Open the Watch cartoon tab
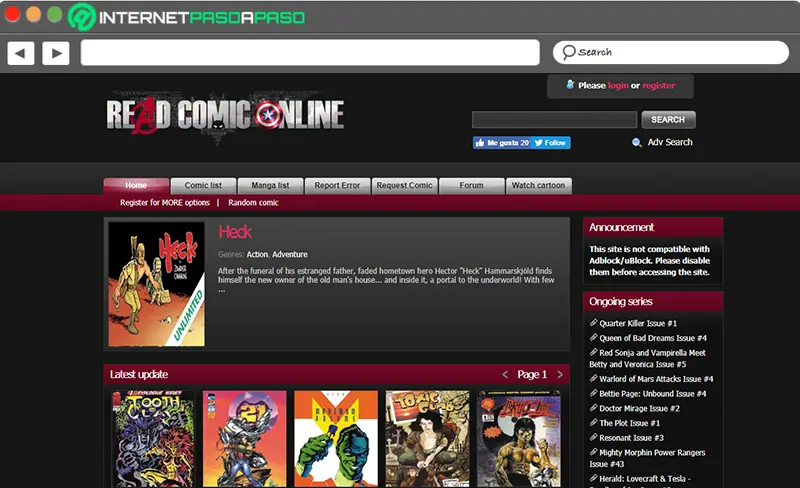The width and height of the screenshot is (800, 488). (538, 185)
